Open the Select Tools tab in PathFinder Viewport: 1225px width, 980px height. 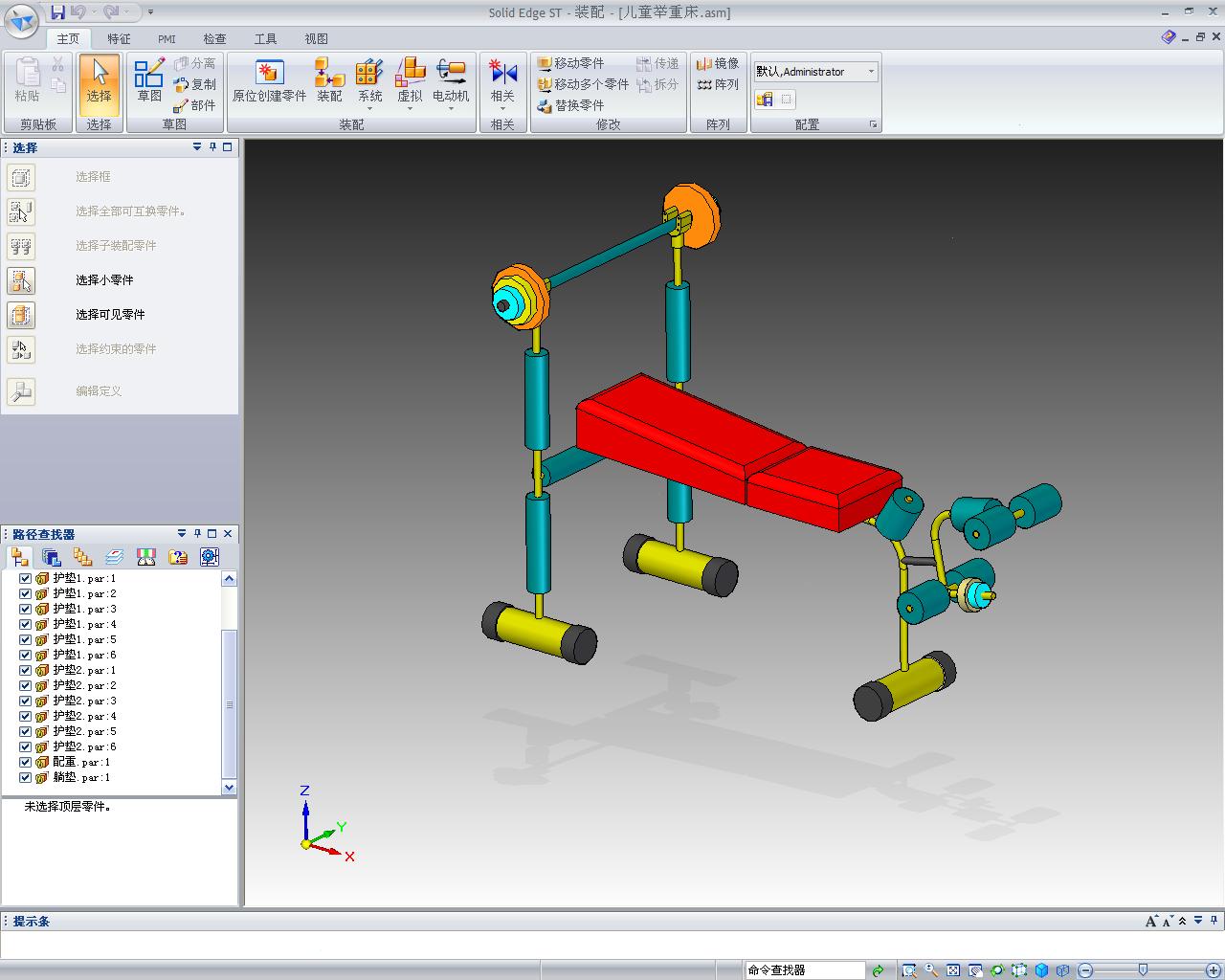[178, 557]
